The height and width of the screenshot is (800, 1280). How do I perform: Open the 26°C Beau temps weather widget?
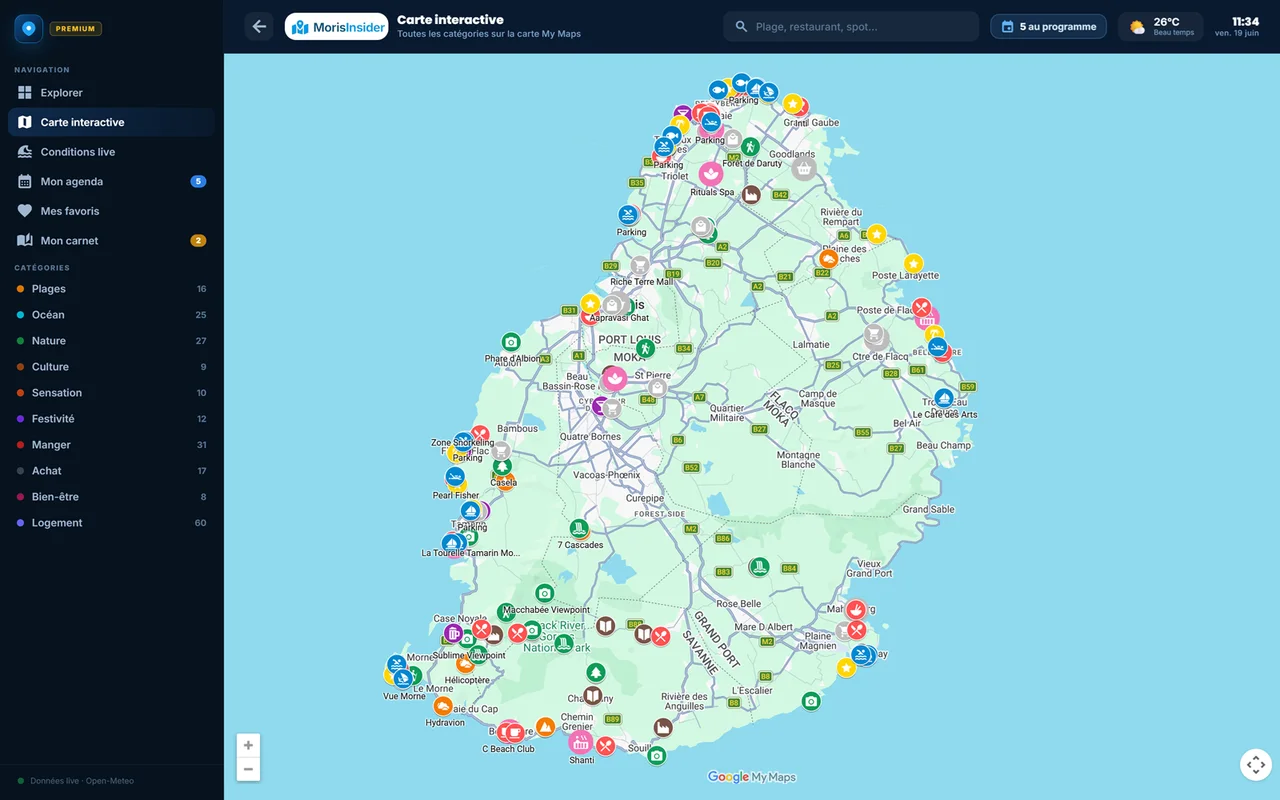(x=1162, y=27)
